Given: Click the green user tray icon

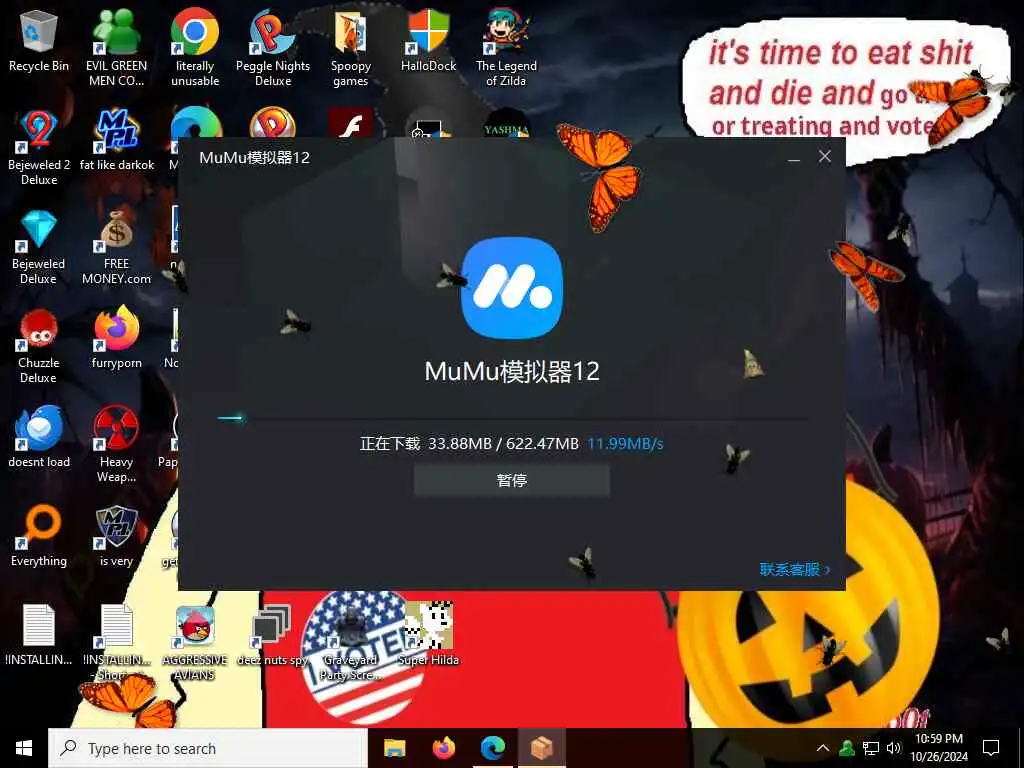Looking at the screenshot, I should tap(847, 748).
